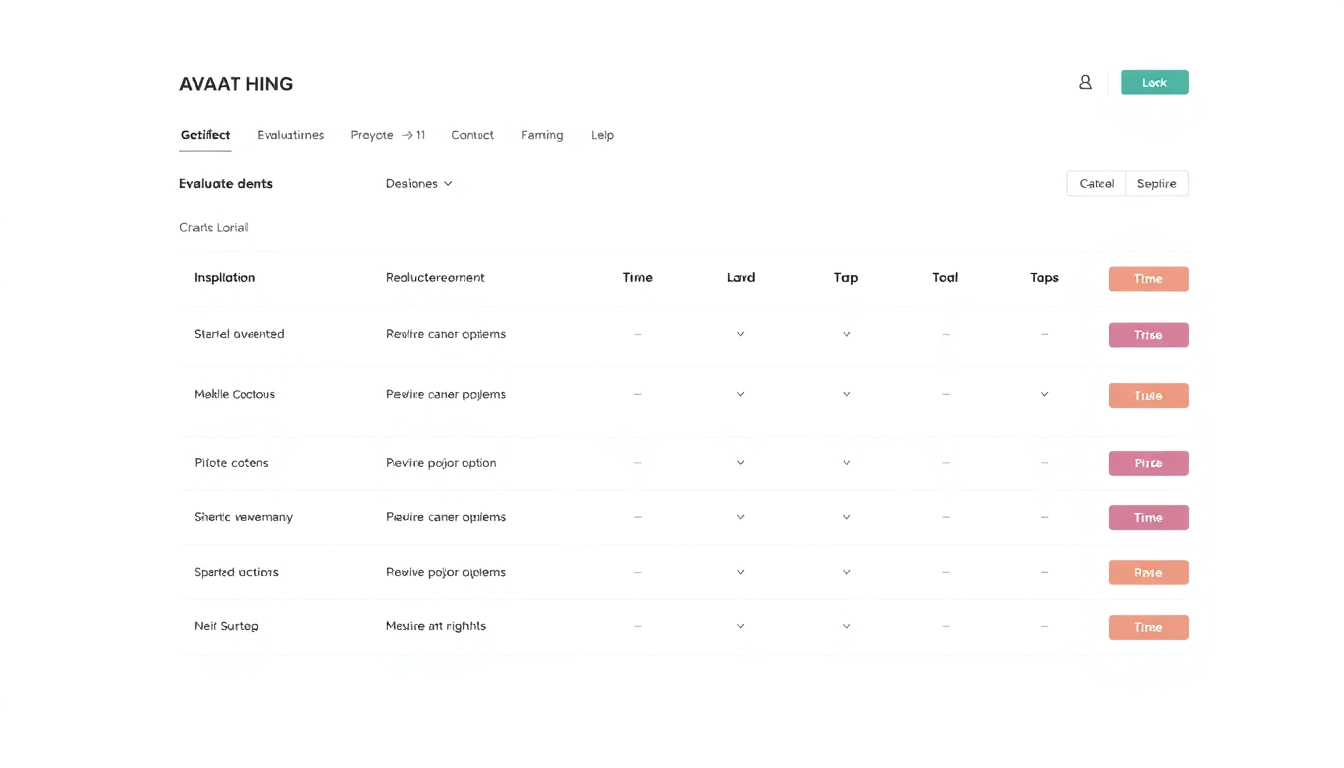The width and height of the screenshot is (1344, 768).
Task: Click the Time button in the header row
Action: (1148, 278)
